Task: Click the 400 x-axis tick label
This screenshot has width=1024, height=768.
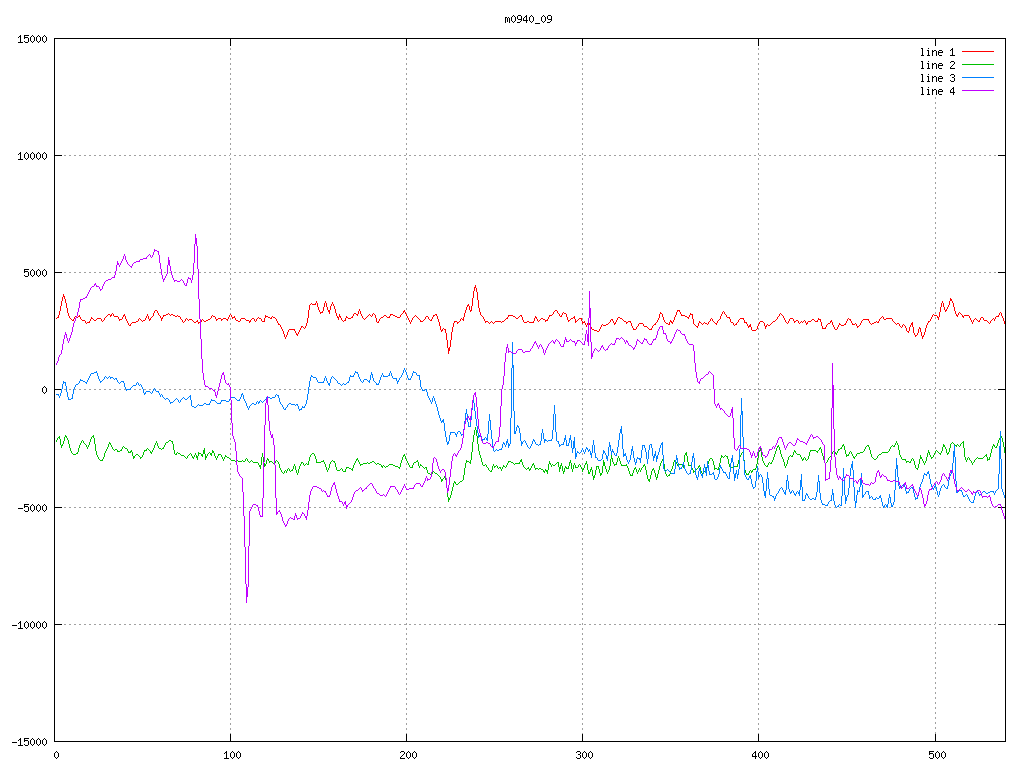Action: (759, 755)
